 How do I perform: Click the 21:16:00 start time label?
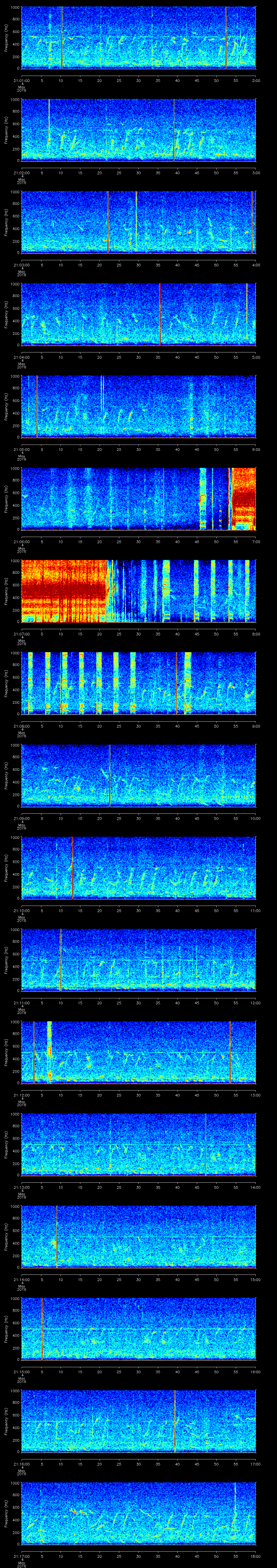[21, 1463]
